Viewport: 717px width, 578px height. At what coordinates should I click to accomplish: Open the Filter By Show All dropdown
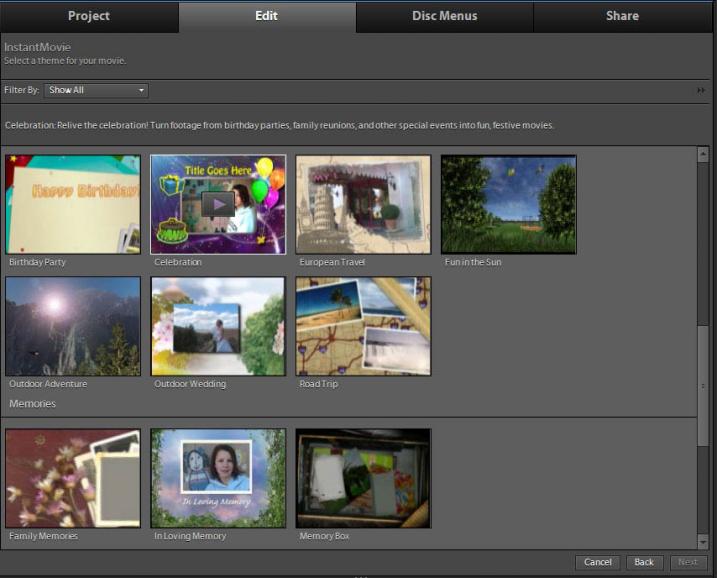pyautogui.click(x=96, y=90)
